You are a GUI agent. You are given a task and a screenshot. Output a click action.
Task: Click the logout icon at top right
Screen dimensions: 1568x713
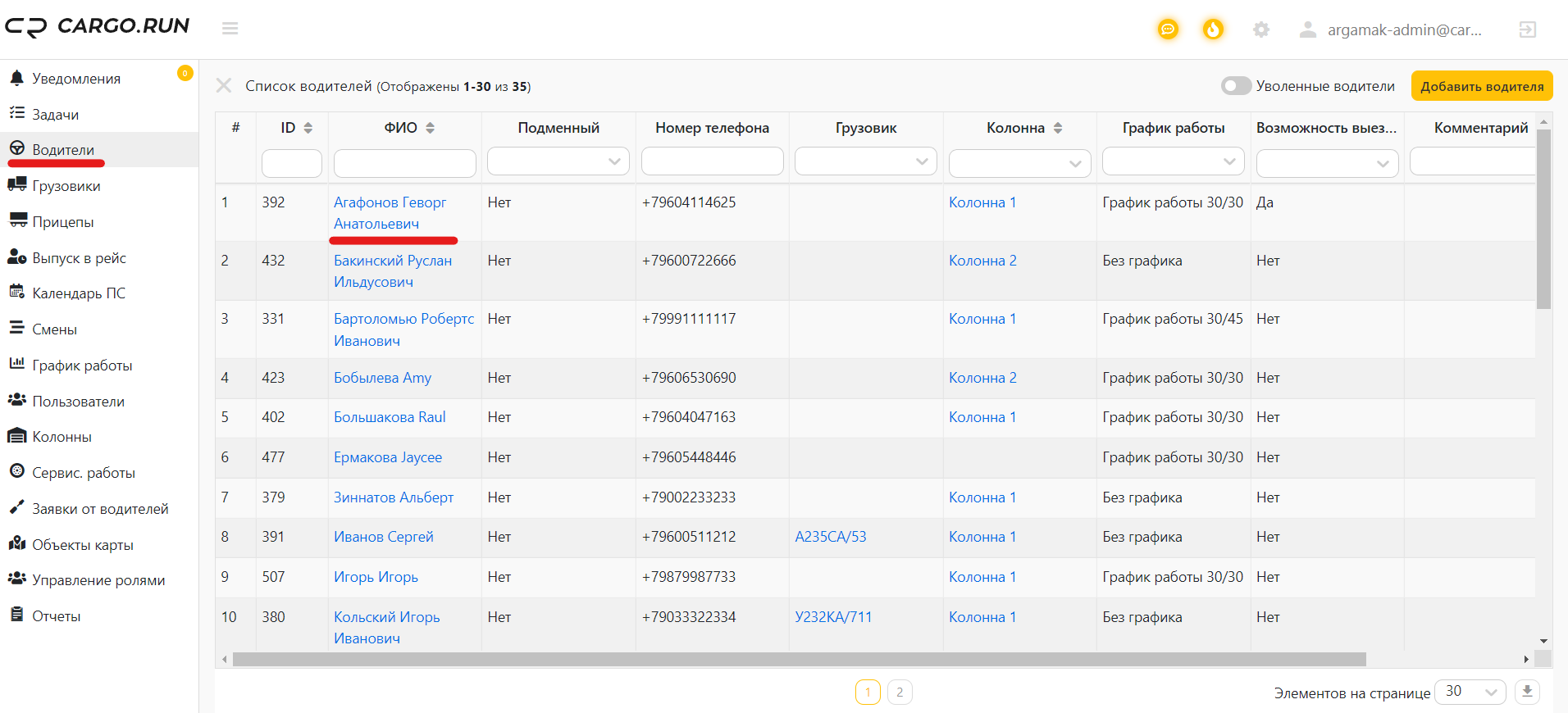pos(1527,30)
